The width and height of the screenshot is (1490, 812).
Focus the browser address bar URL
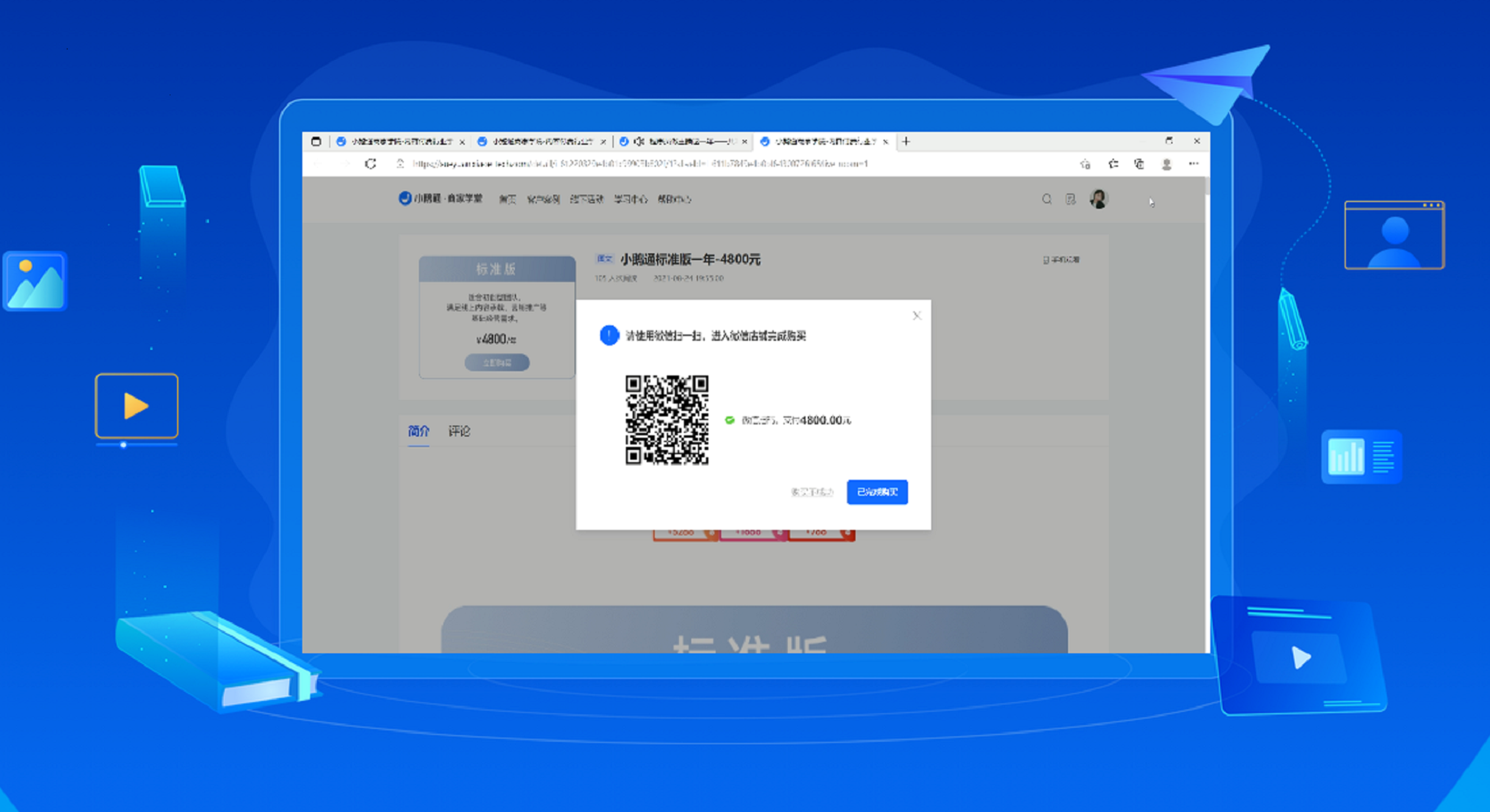(640, 164)
